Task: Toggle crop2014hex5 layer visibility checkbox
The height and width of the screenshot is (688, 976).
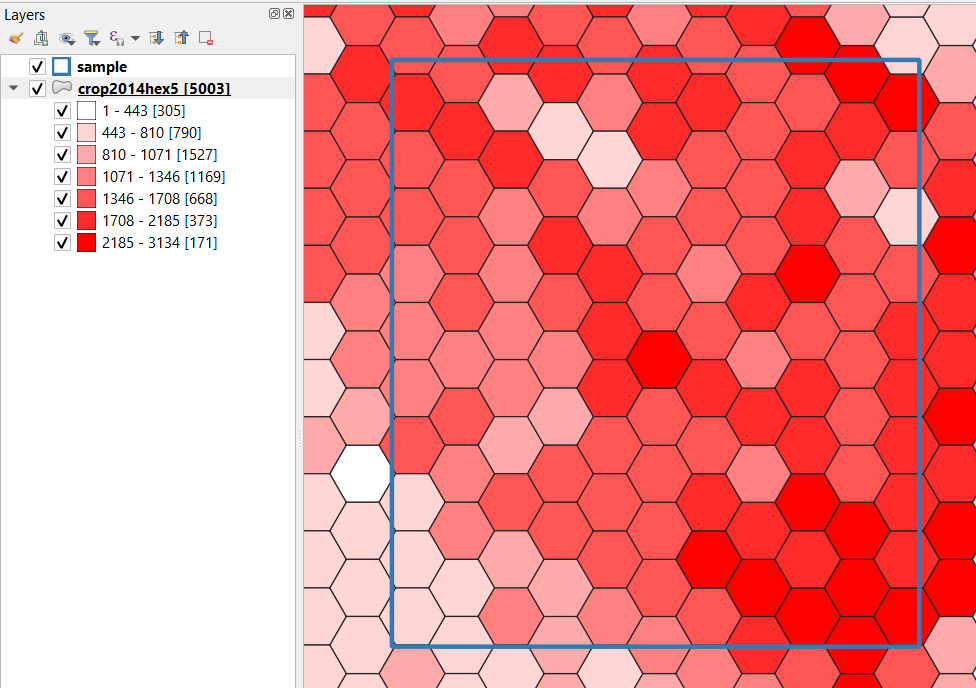Action: [x=38, y=89]
